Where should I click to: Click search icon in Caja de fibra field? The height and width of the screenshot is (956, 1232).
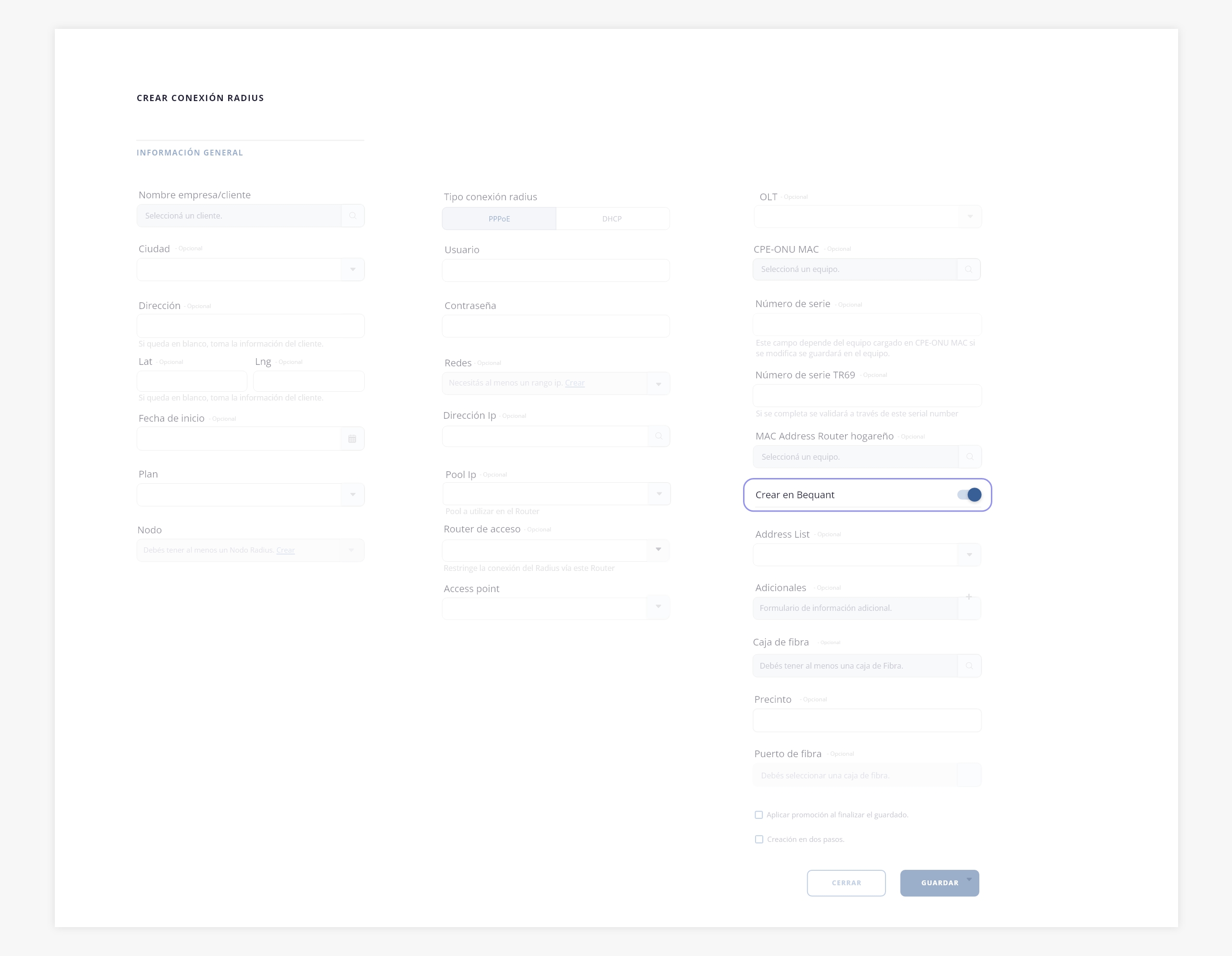pos(969,666)
